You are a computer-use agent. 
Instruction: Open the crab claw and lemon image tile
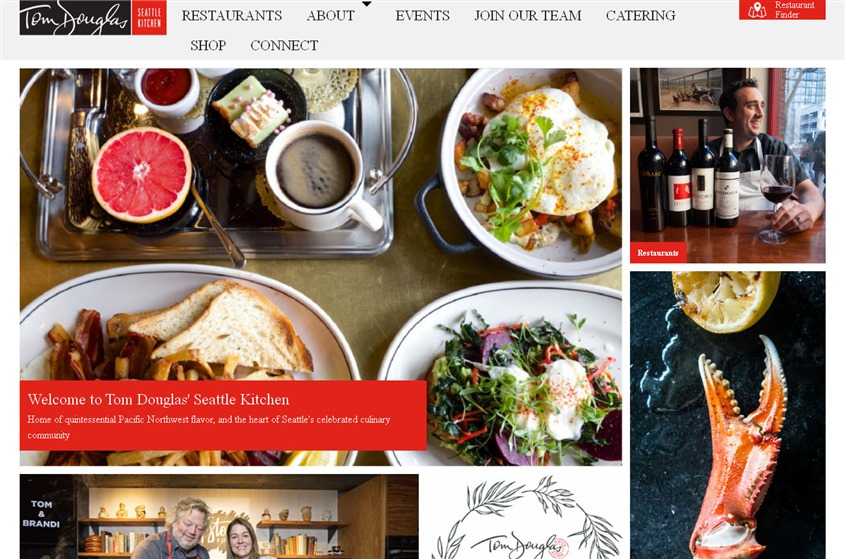point(728,415)
